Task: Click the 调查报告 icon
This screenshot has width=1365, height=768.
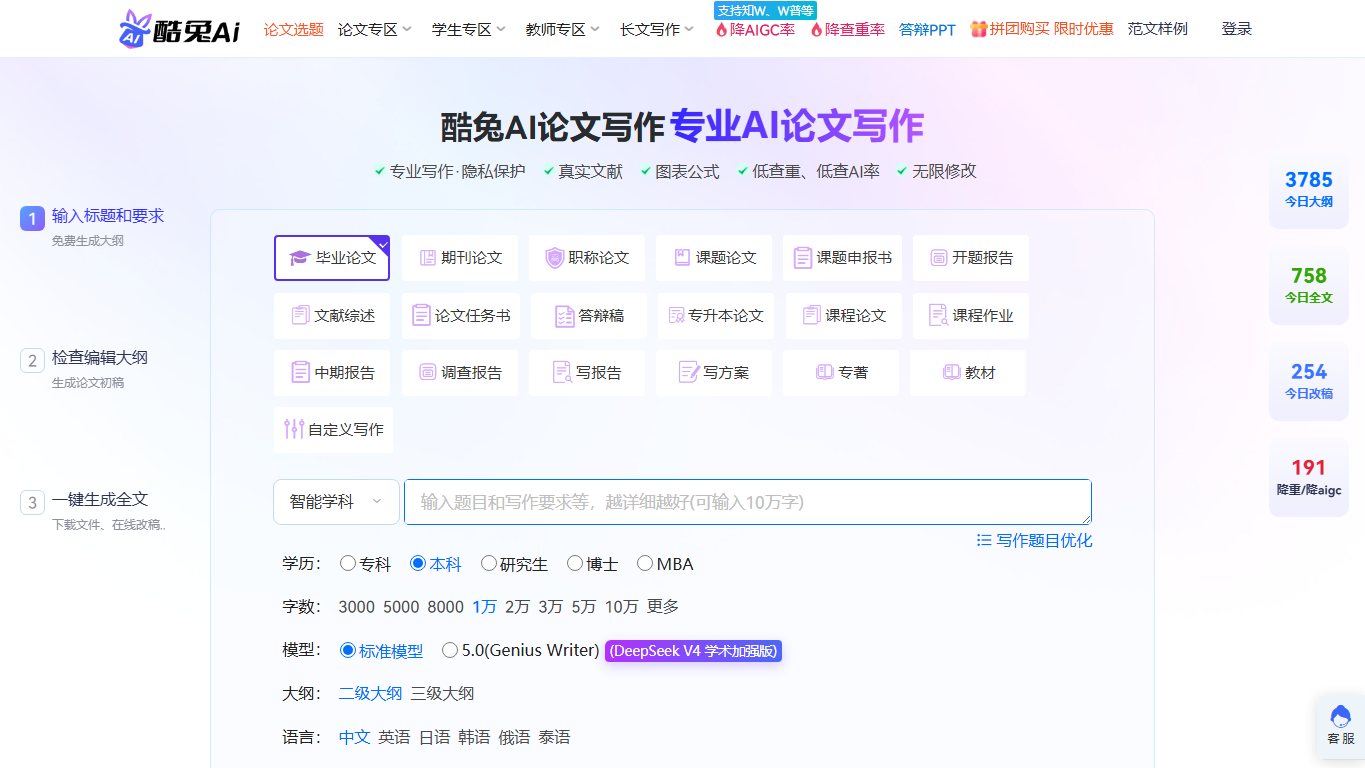Action: tap(428, 372)
